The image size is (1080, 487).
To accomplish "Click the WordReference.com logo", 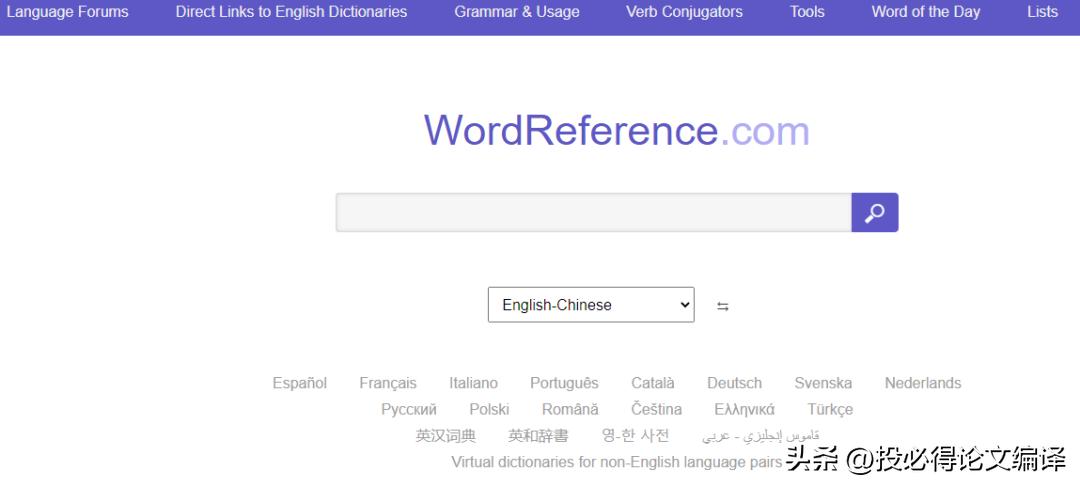I will click(616, 130).
